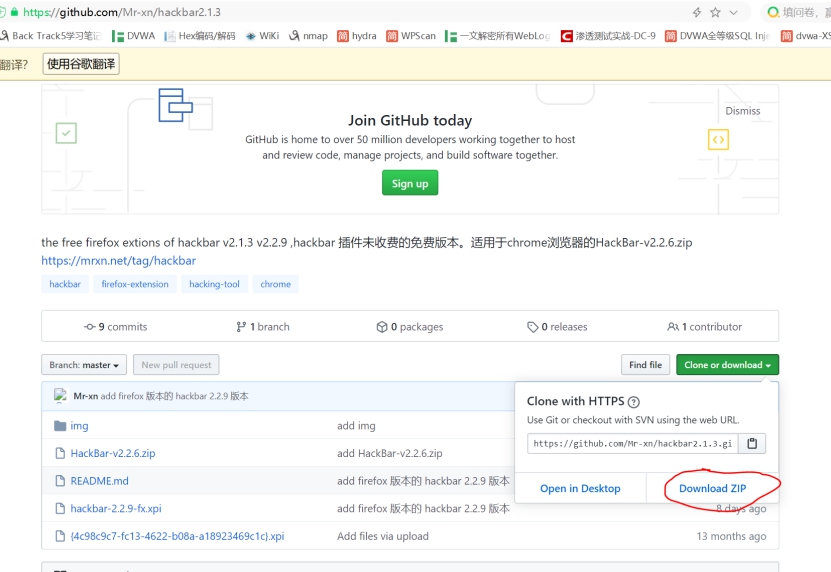Open the Branch: master dropdown

coord(84,365)
